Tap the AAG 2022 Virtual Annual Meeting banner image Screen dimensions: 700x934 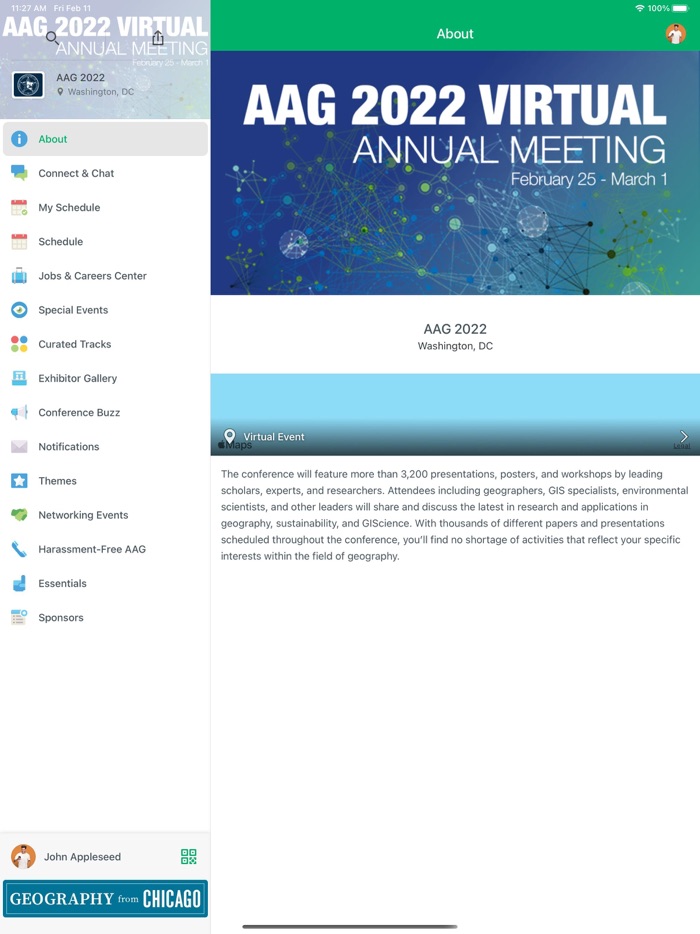[455, 173]
